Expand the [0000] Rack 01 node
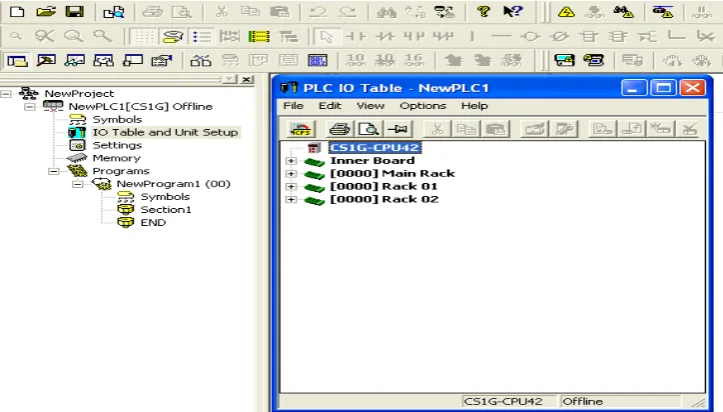 (x=291, y=187)
